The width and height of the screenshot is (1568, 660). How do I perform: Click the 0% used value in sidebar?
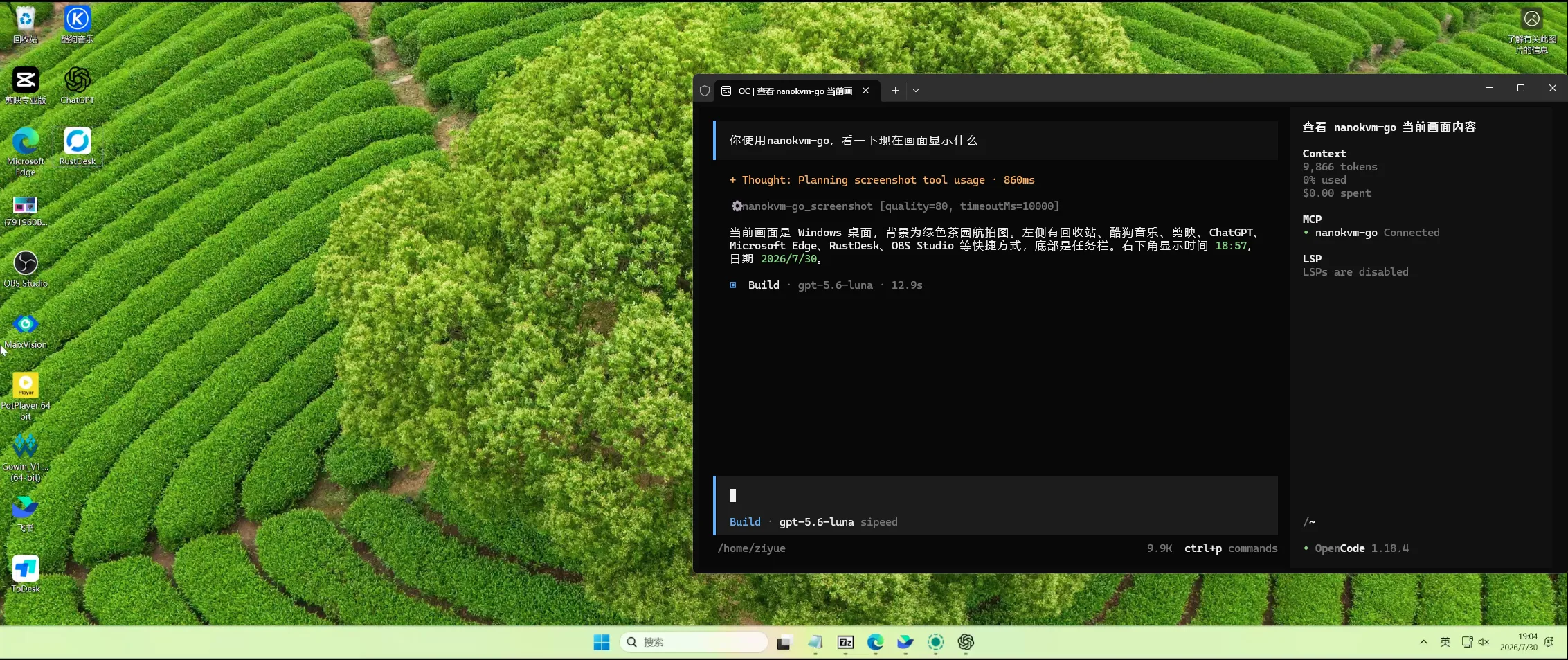1324,180
